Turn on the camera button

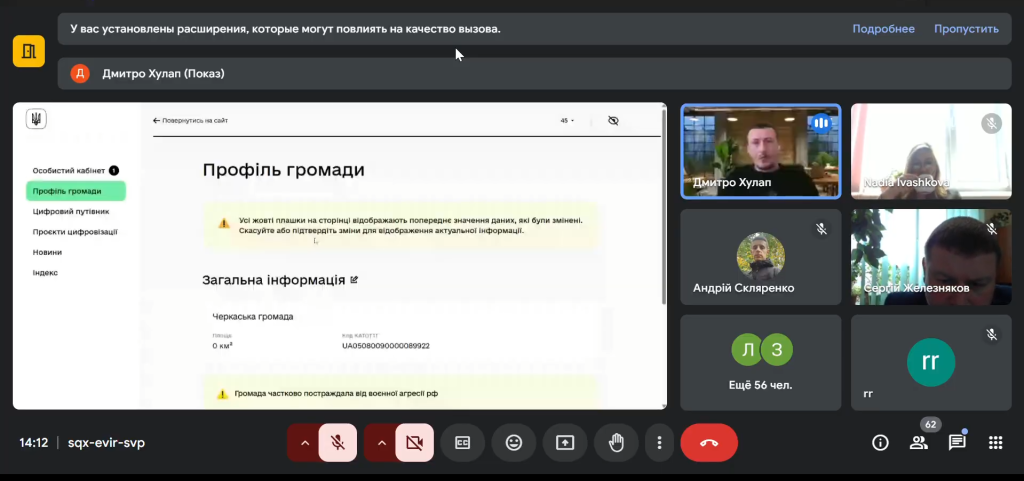(414, 442)
